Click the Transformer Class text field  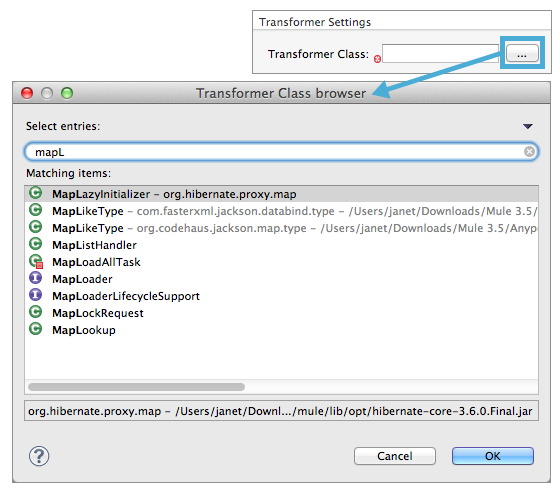tap(440, 54)
